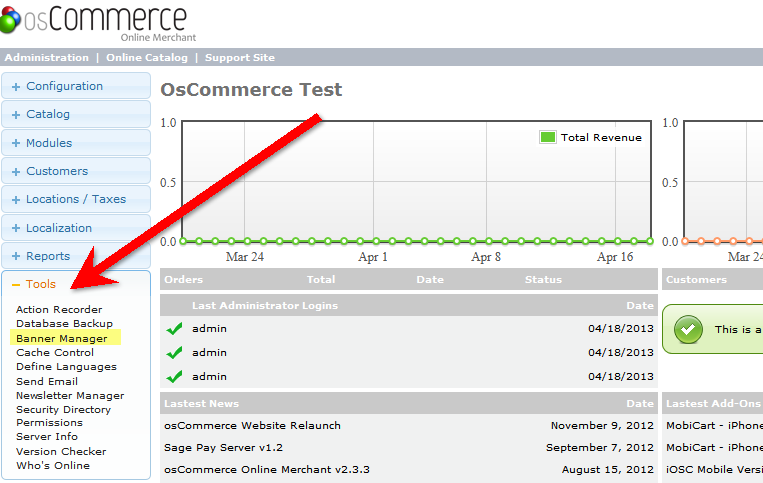The height and width of the screenshot is (483, 763).
Task: Click the osCommerce Website Relaunch news item
Action: tap(253, 426)
